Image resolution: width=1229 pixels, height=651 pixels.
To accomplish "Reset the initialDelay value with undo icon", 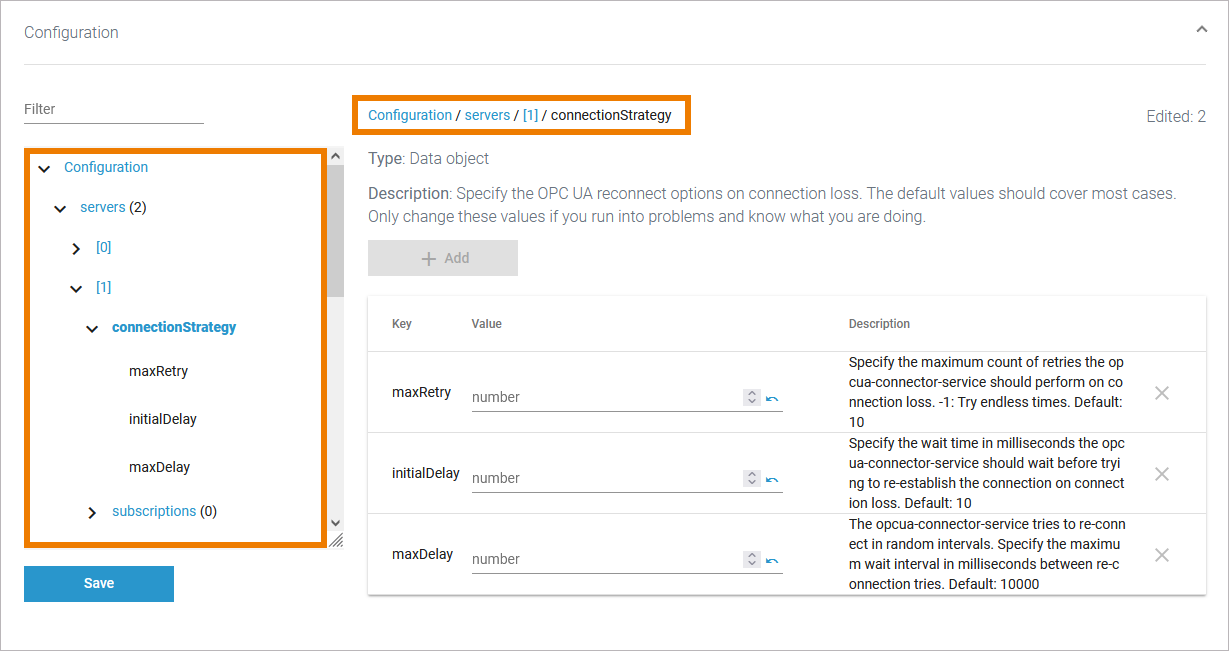I will [x=772, y=479].
